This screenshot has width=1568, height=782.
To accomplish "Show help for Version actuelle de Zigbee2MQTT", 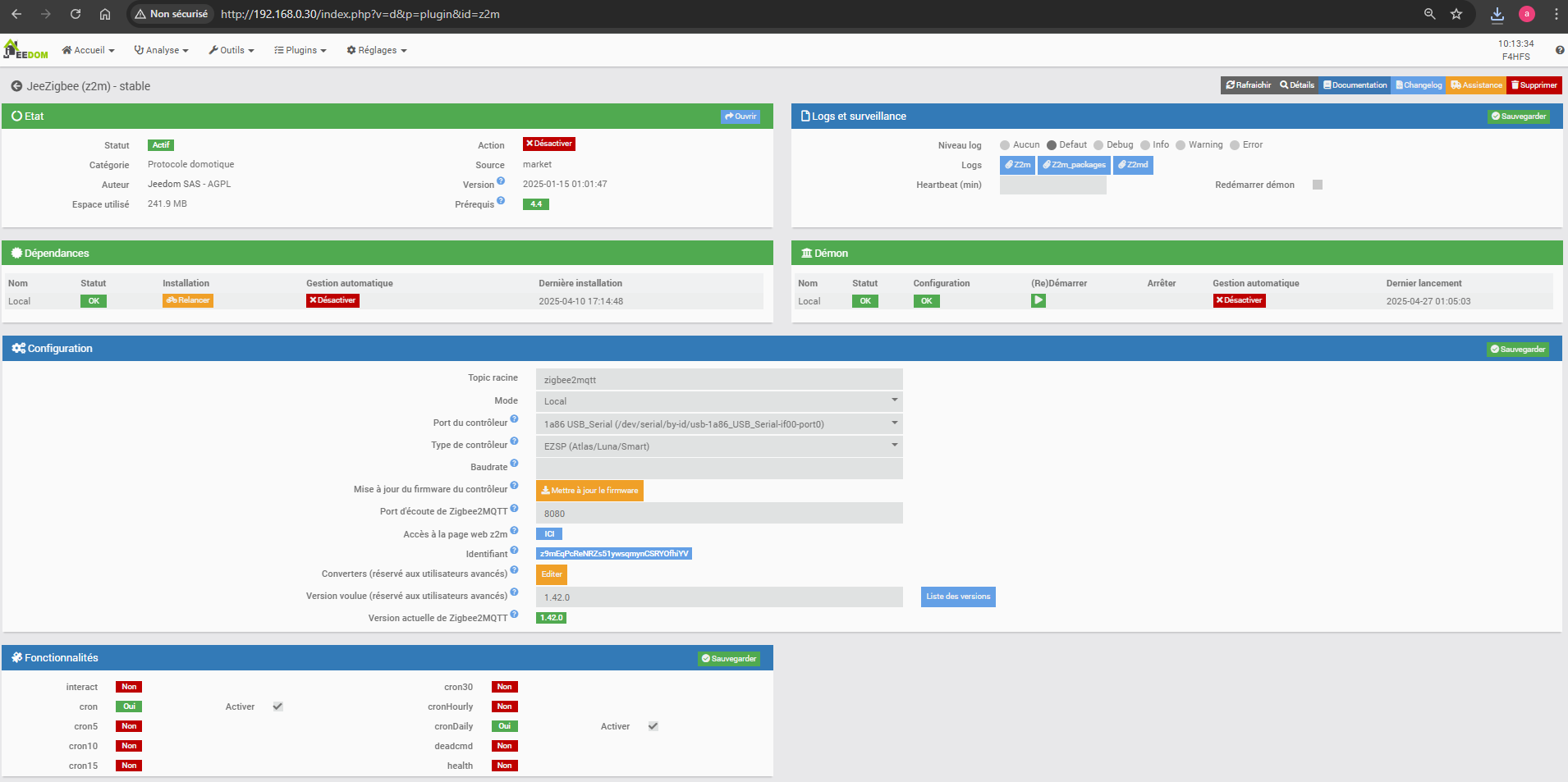I will [514, 614].
